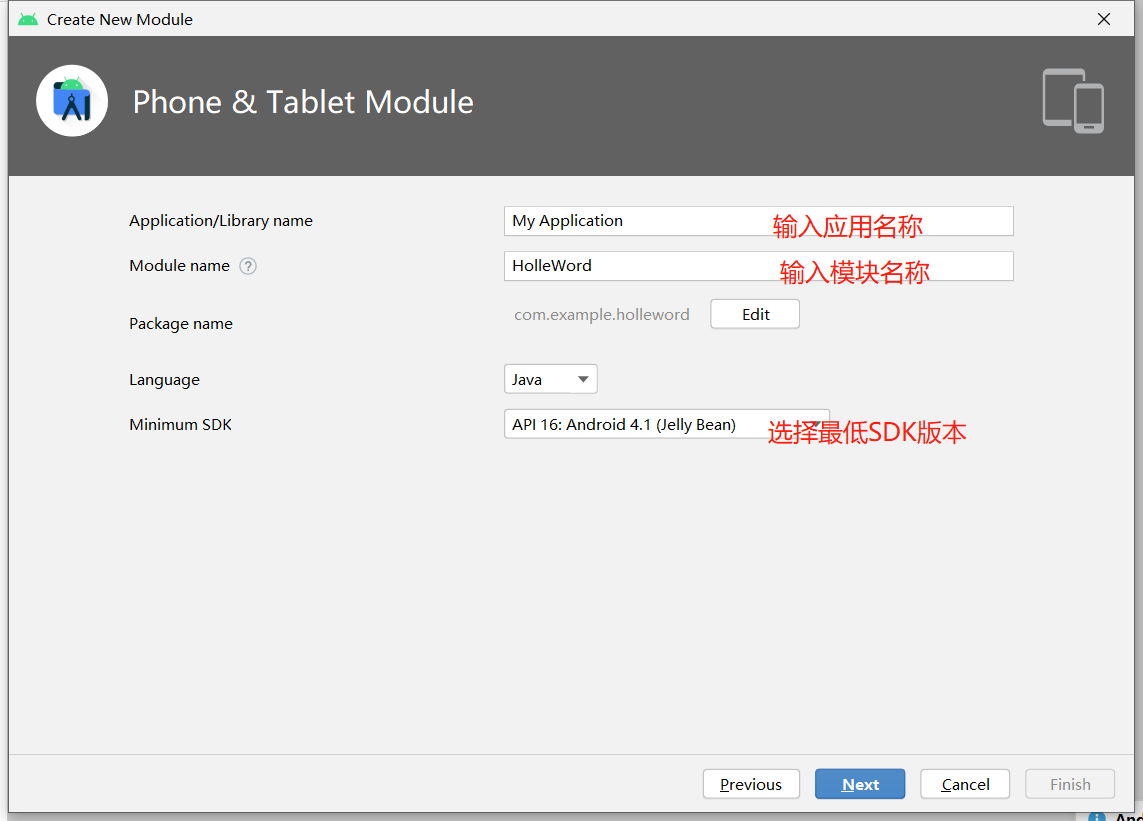Click the disabled Finish button
The height and width of the screenshot is (821, 1143).
[x=1070, y=784]
